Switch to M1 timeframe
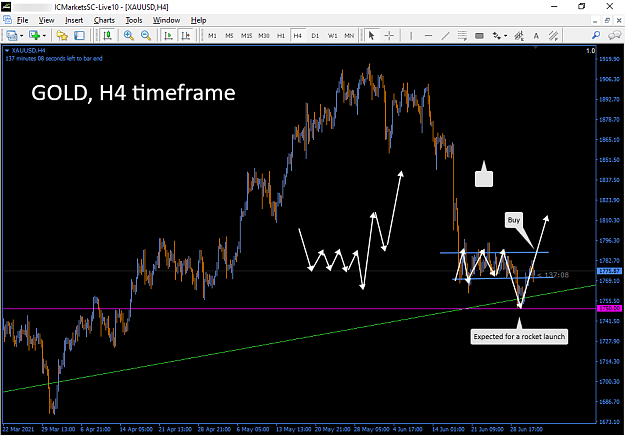 [x=212, y=36]
